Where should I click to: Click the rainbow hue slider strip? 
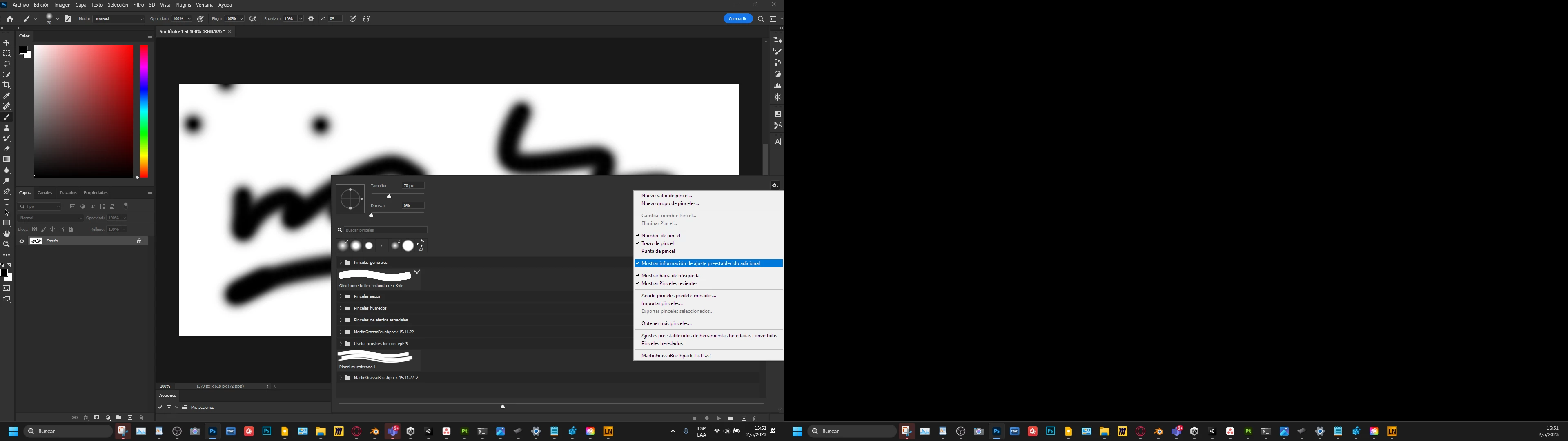click(144, 110)
